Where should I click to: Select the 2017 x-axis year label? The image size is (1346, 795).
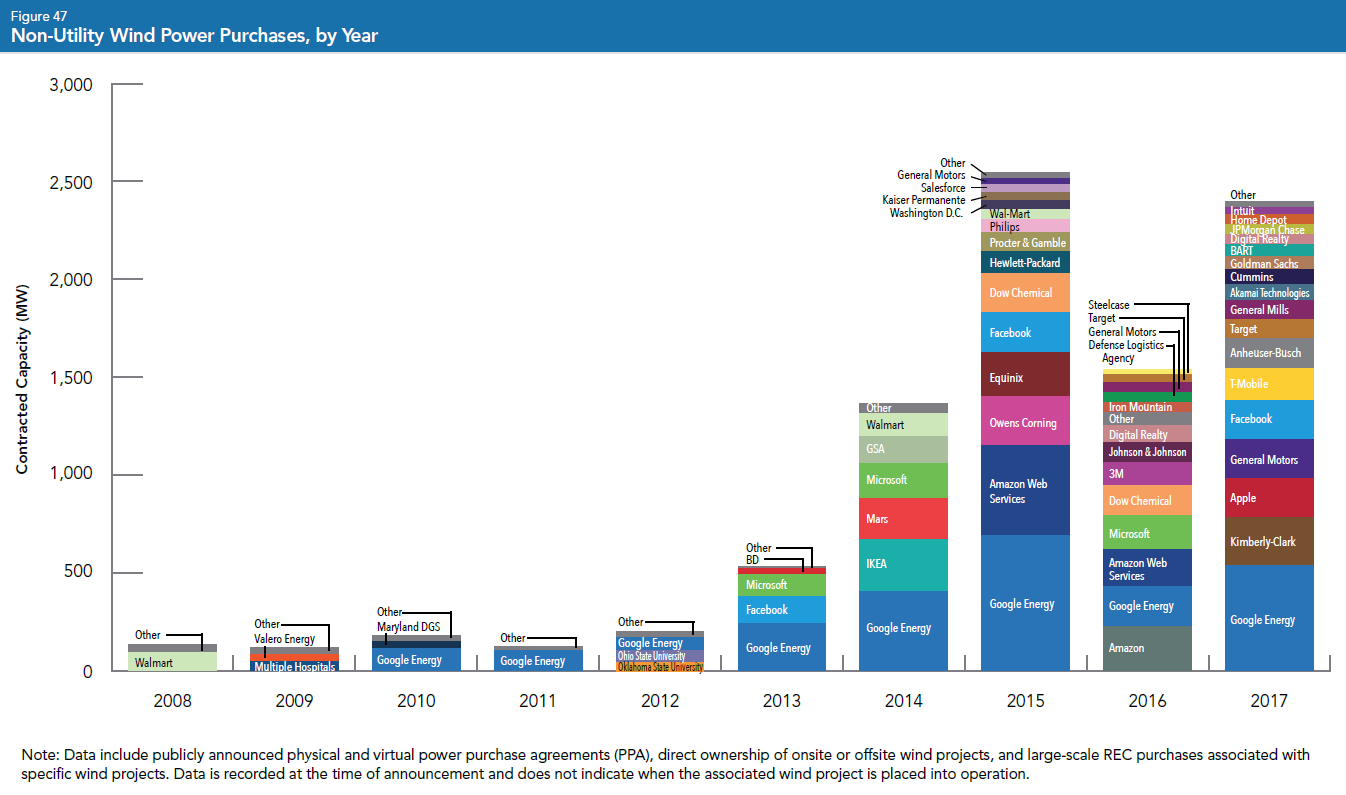pyautogui.click(x=1269, y=701)
